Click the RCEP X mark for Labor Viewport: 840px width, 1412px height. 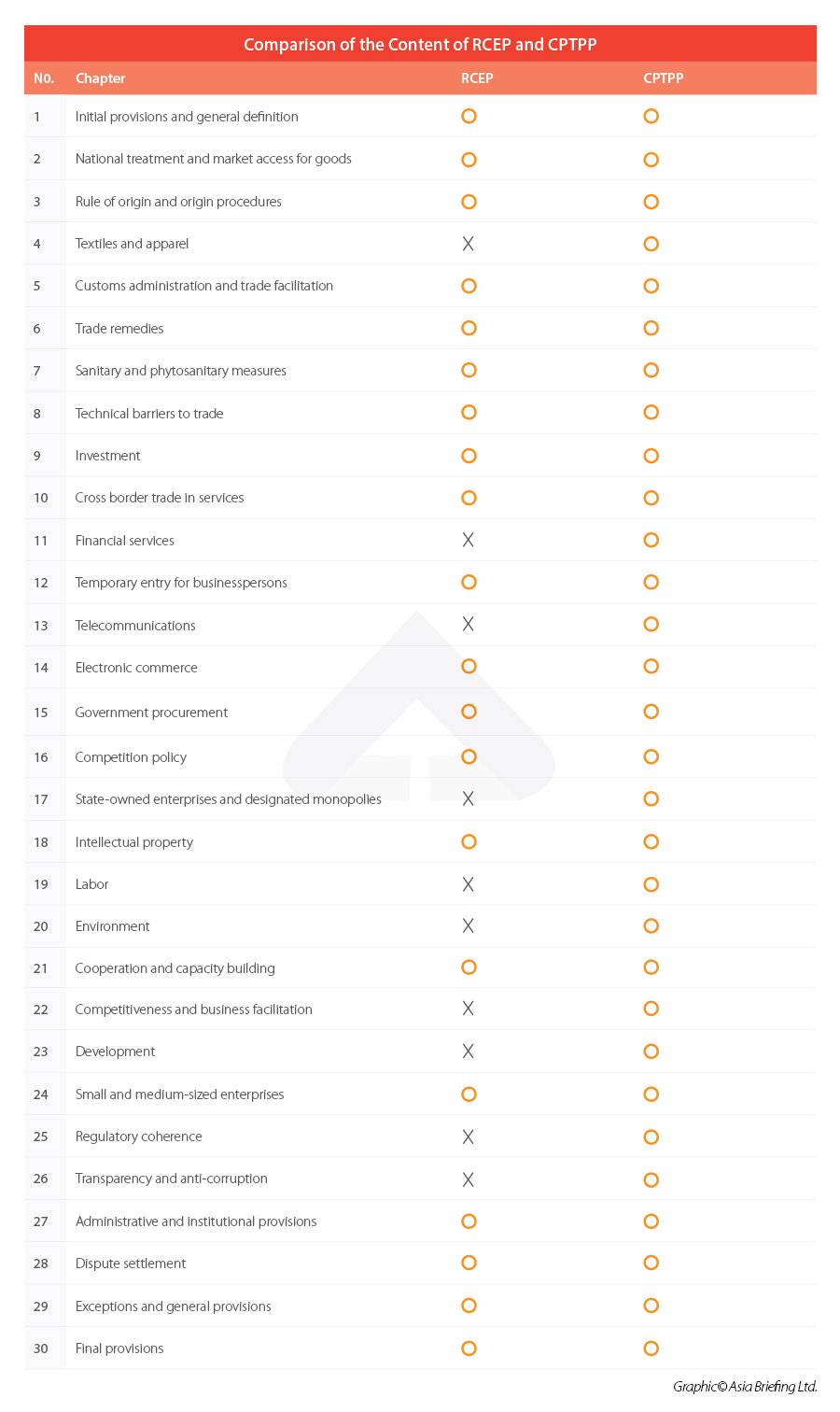click(x=469, y=884)
